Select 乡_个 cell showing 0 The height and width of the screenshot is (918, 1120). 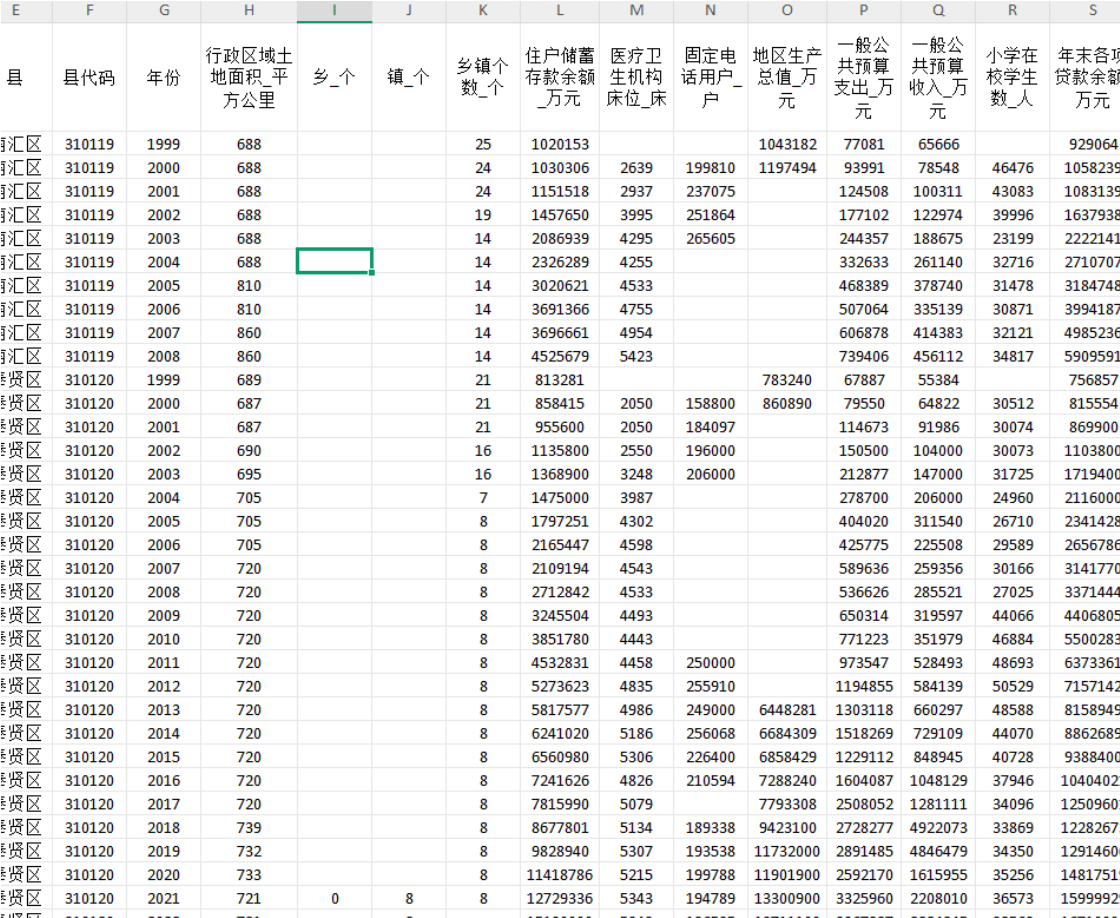334,899
